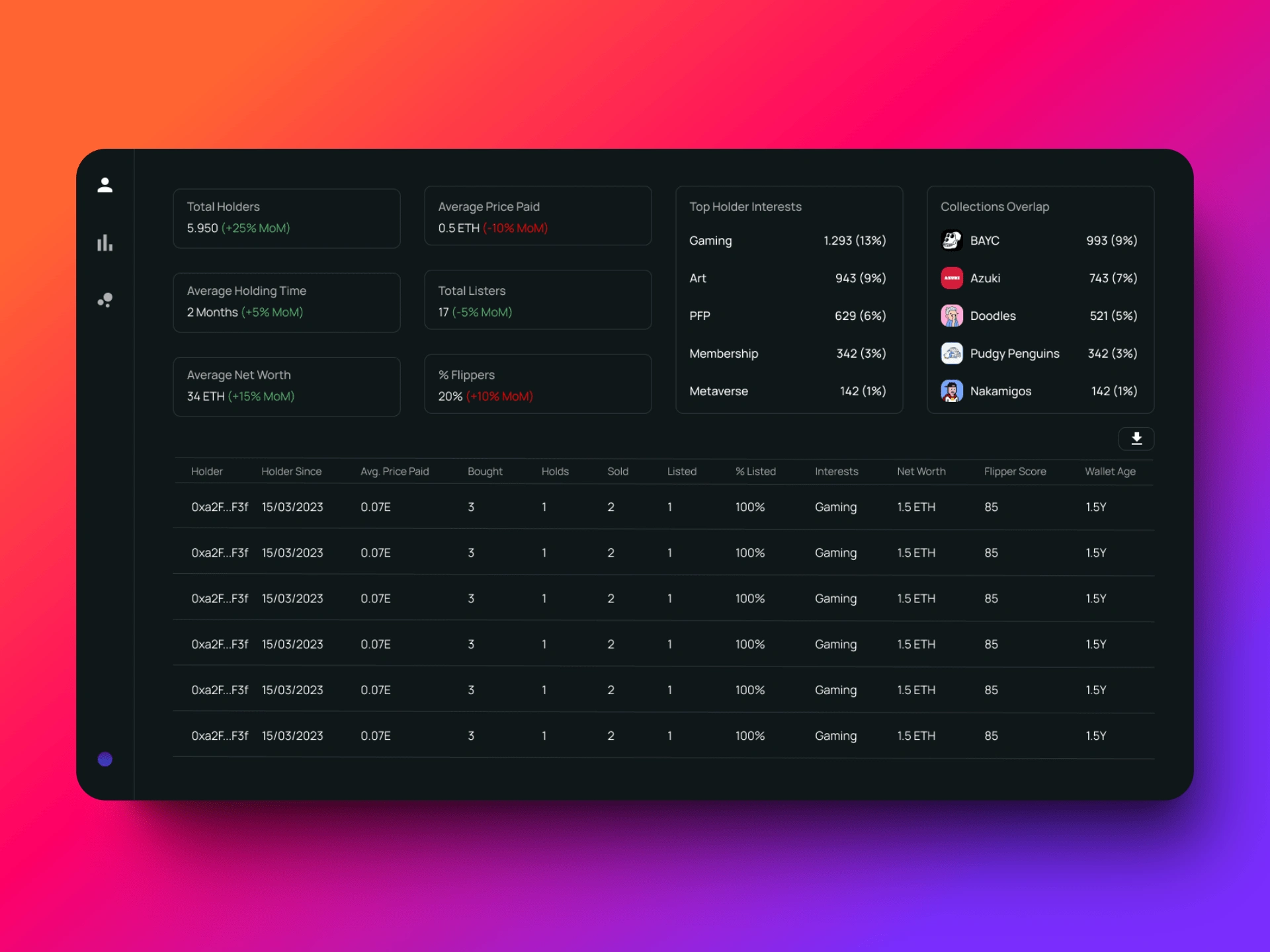Viewport: 1270px width, 952px height.
Task: Select the PFP interest row
Action: click(787, 316)
